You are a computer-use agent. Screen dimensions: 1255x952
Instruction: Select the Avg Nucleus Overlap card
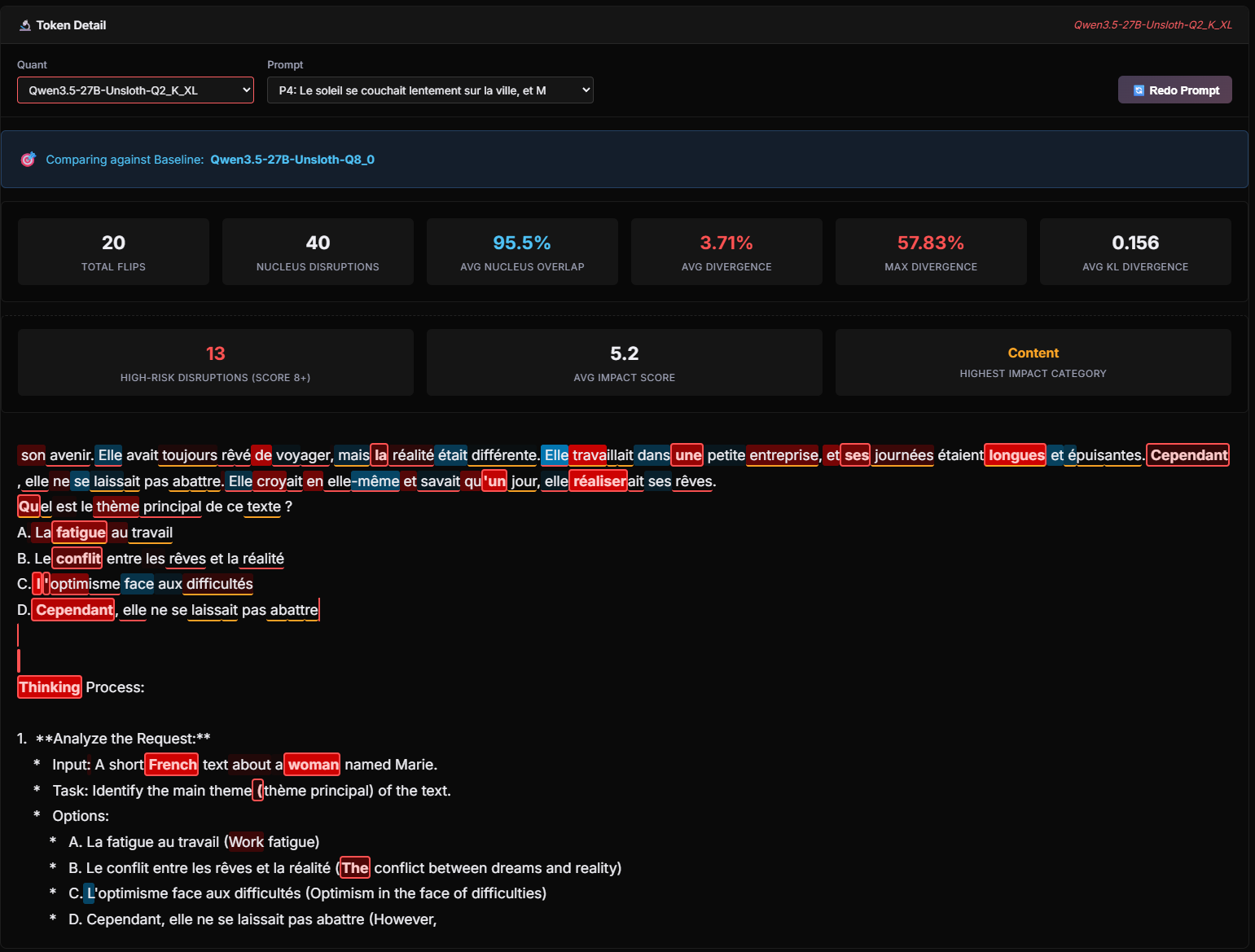pos(522,252)
